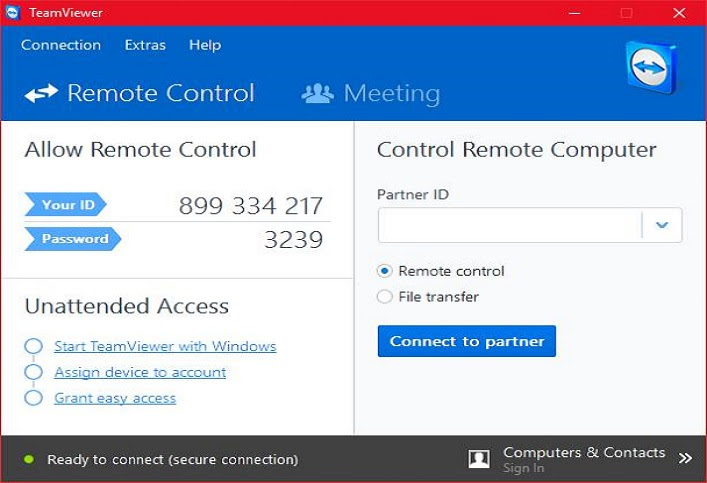The image size is (707, 483).
Task: Click the Computers & Contacts person icon
Action: coord(479,459)
